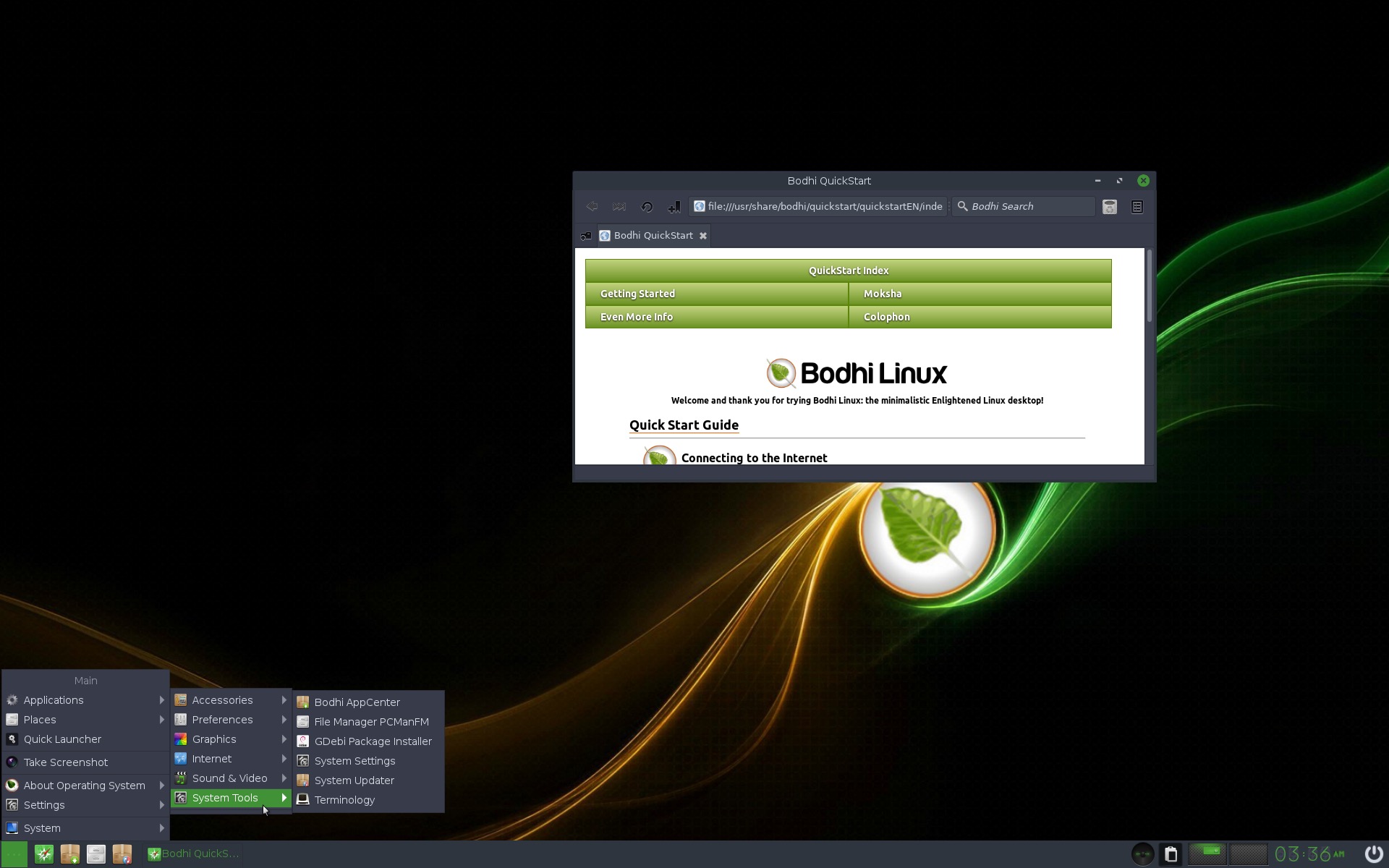This screenshot has width=1389, height=868.
Task: Launch GDebi Package Installer
Action: [368, 741]
